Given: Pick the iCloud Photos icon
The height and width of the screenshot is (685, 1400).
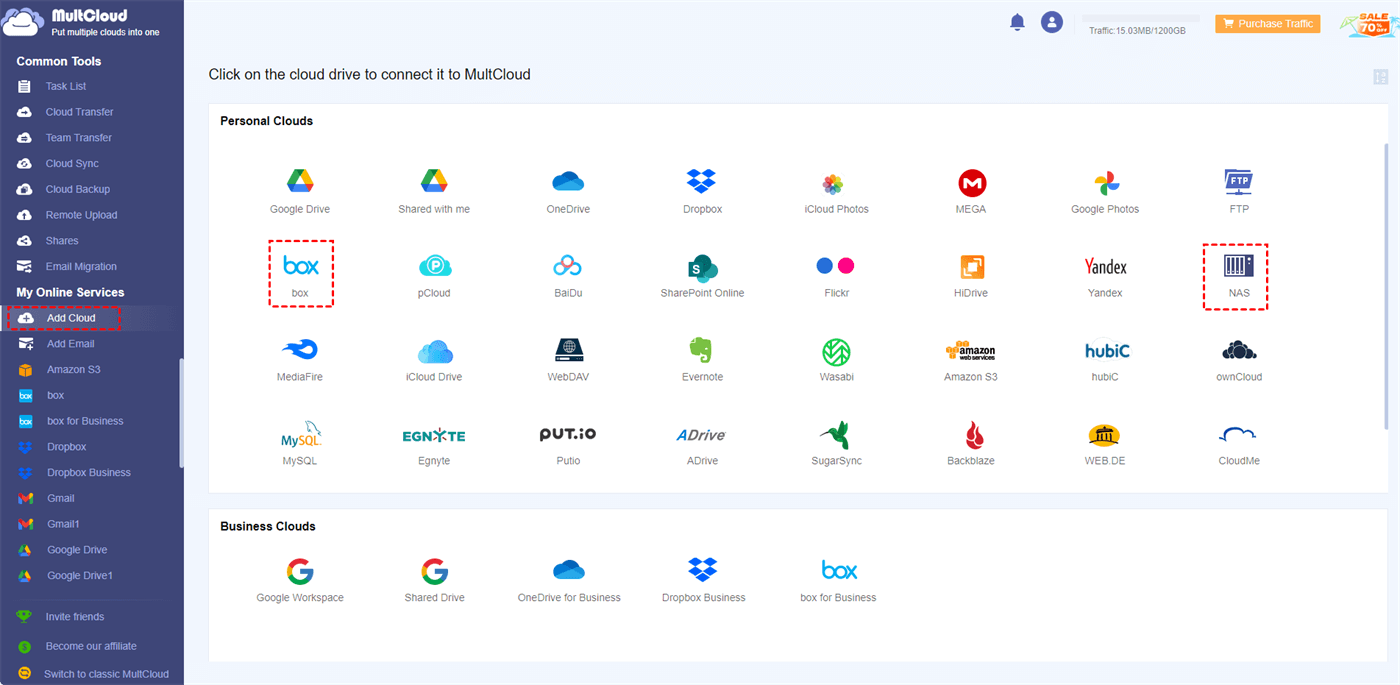Looking at the screenshot, I should pos(833,184).
